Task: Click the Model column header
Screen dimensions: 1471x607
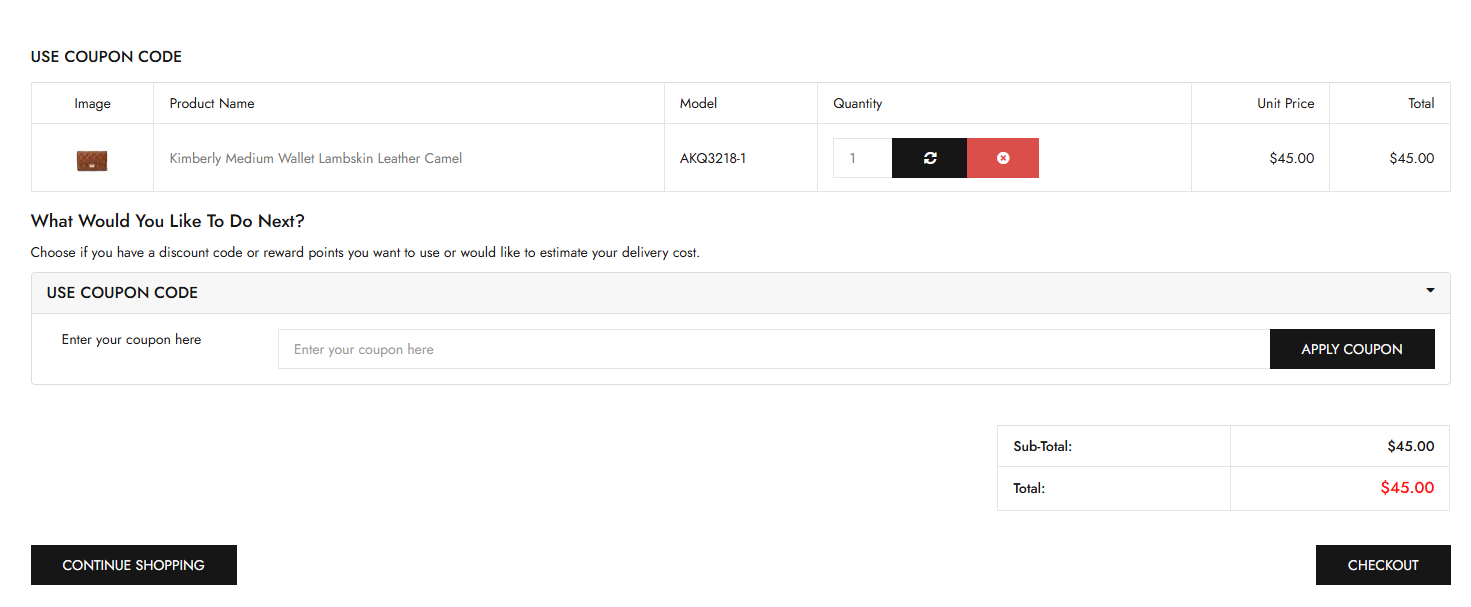Action: (698, 103)
